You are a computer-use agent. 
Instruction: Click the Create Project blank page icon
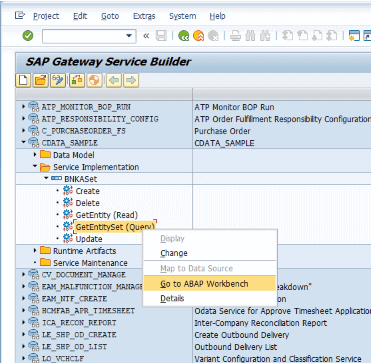23,81
